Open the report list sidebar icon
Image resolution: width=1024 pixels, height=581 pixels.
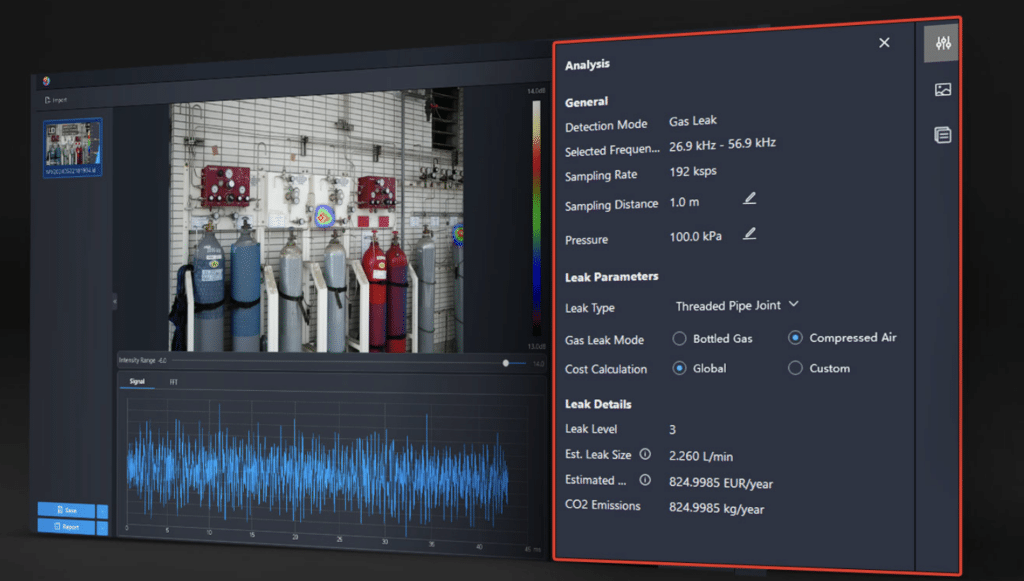[x=942, y=135]
